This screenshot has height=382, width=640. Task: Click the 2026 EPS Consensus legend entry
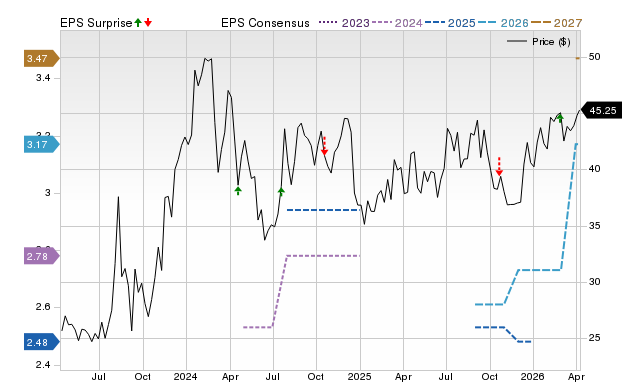(x=503, y=23)
